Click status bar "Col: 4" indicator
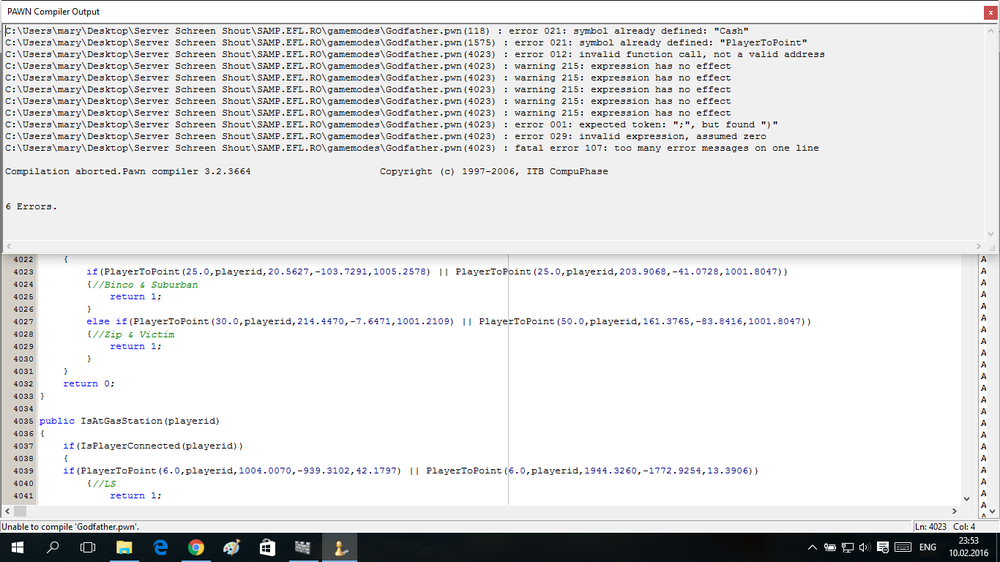The width and height of the screenshot is (1000, 562). tap(964, 527)
